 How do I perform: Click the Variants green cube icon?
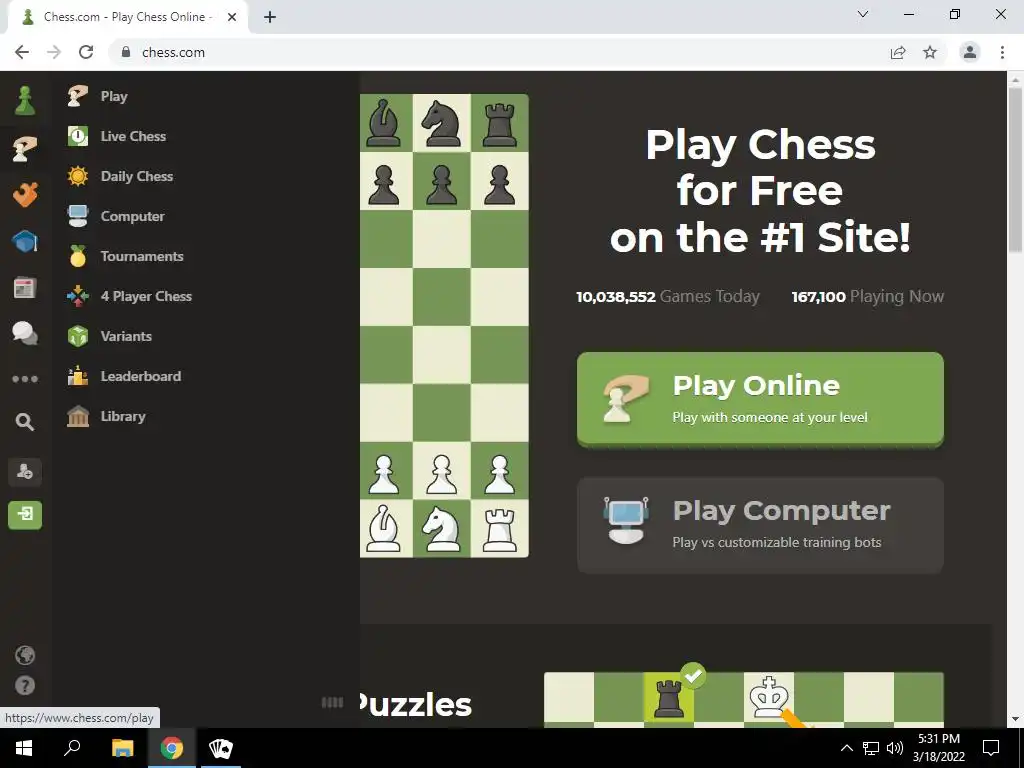coord(78,336)
